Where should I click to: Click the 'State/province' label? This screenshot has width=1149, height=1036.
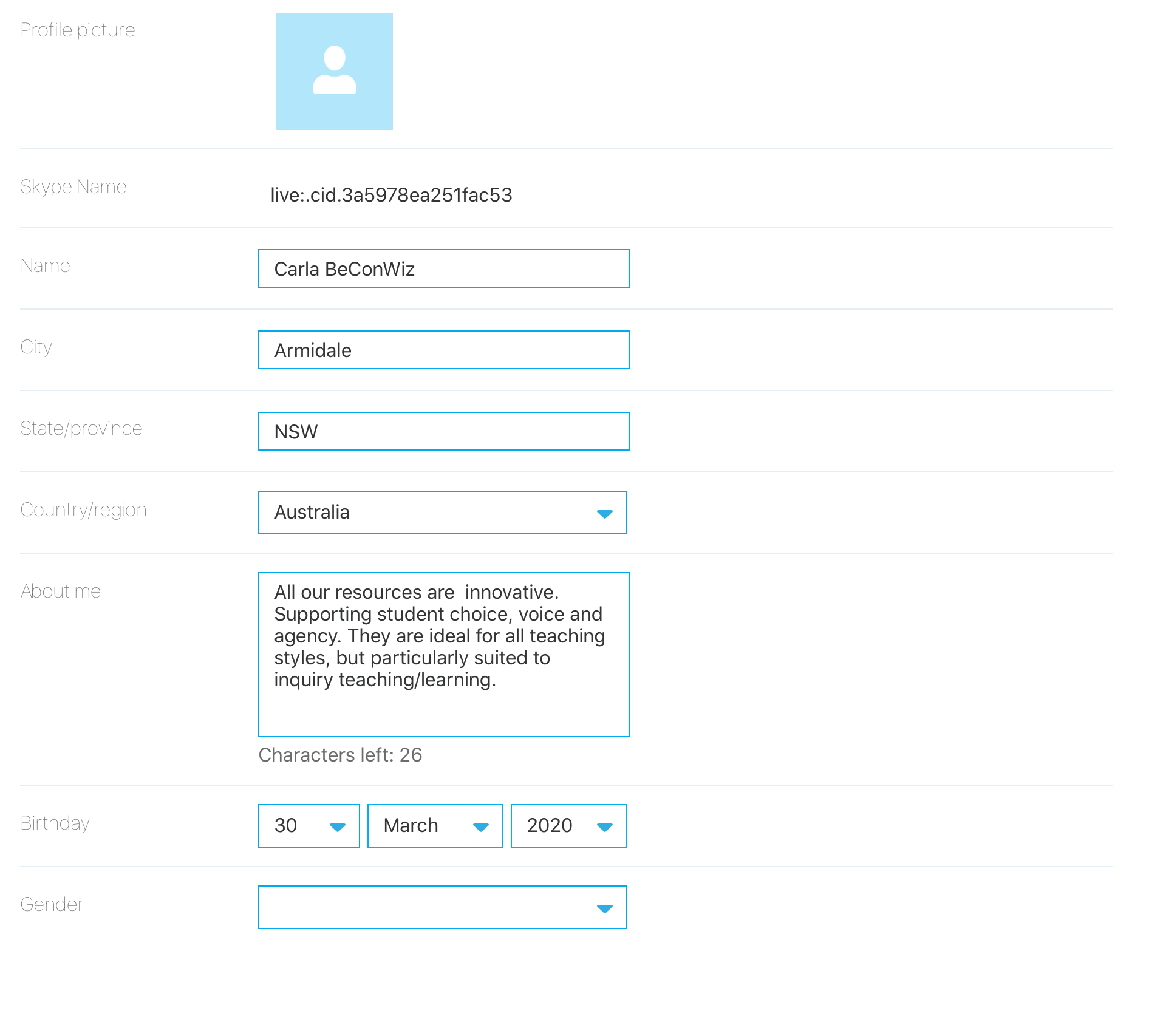tap(81, 428)
